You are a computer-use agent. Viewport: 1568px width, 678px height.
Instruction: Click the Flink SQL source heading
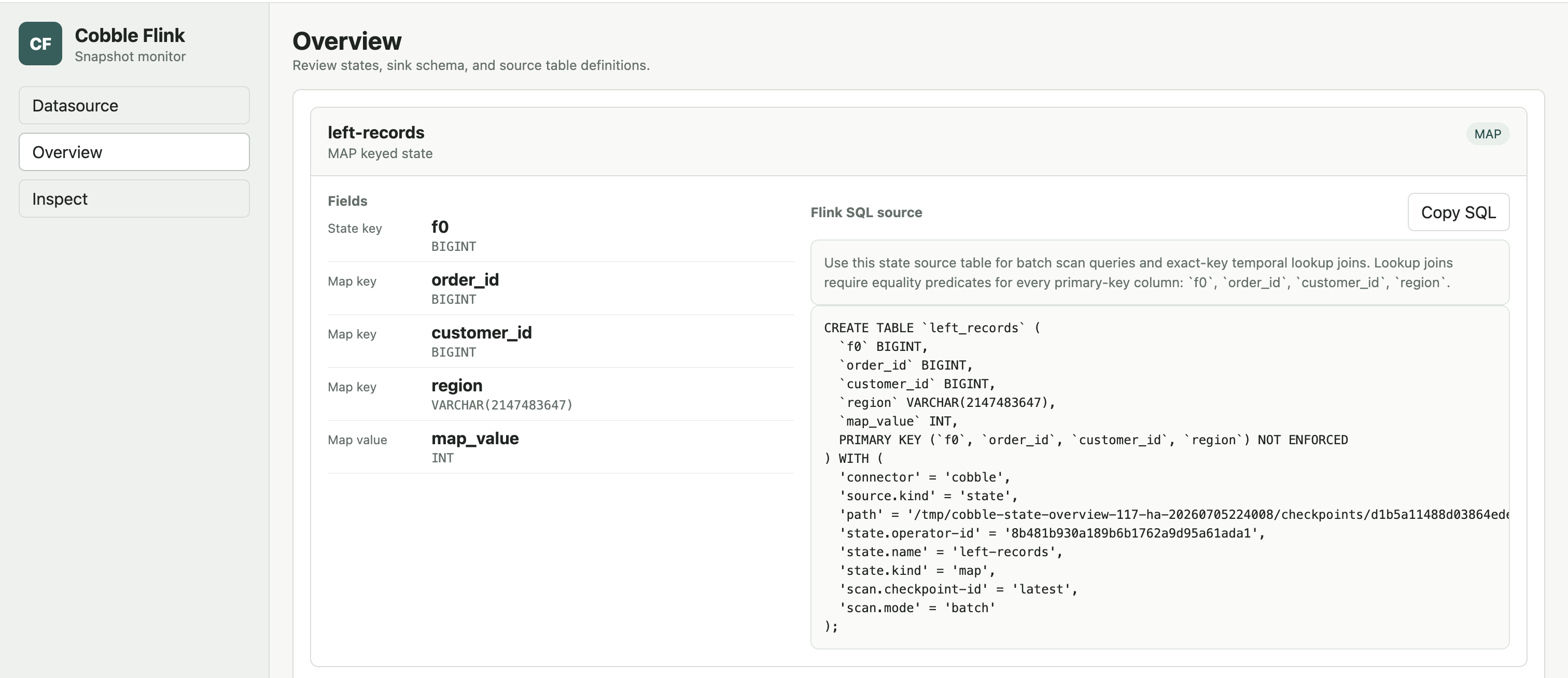pos(866,213)
